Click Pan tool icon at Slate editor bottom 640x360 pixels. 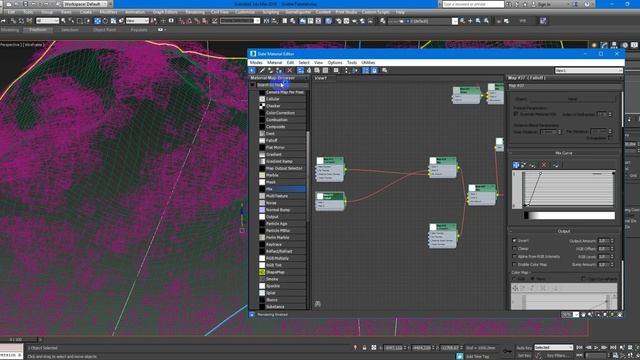click(583, 315)
